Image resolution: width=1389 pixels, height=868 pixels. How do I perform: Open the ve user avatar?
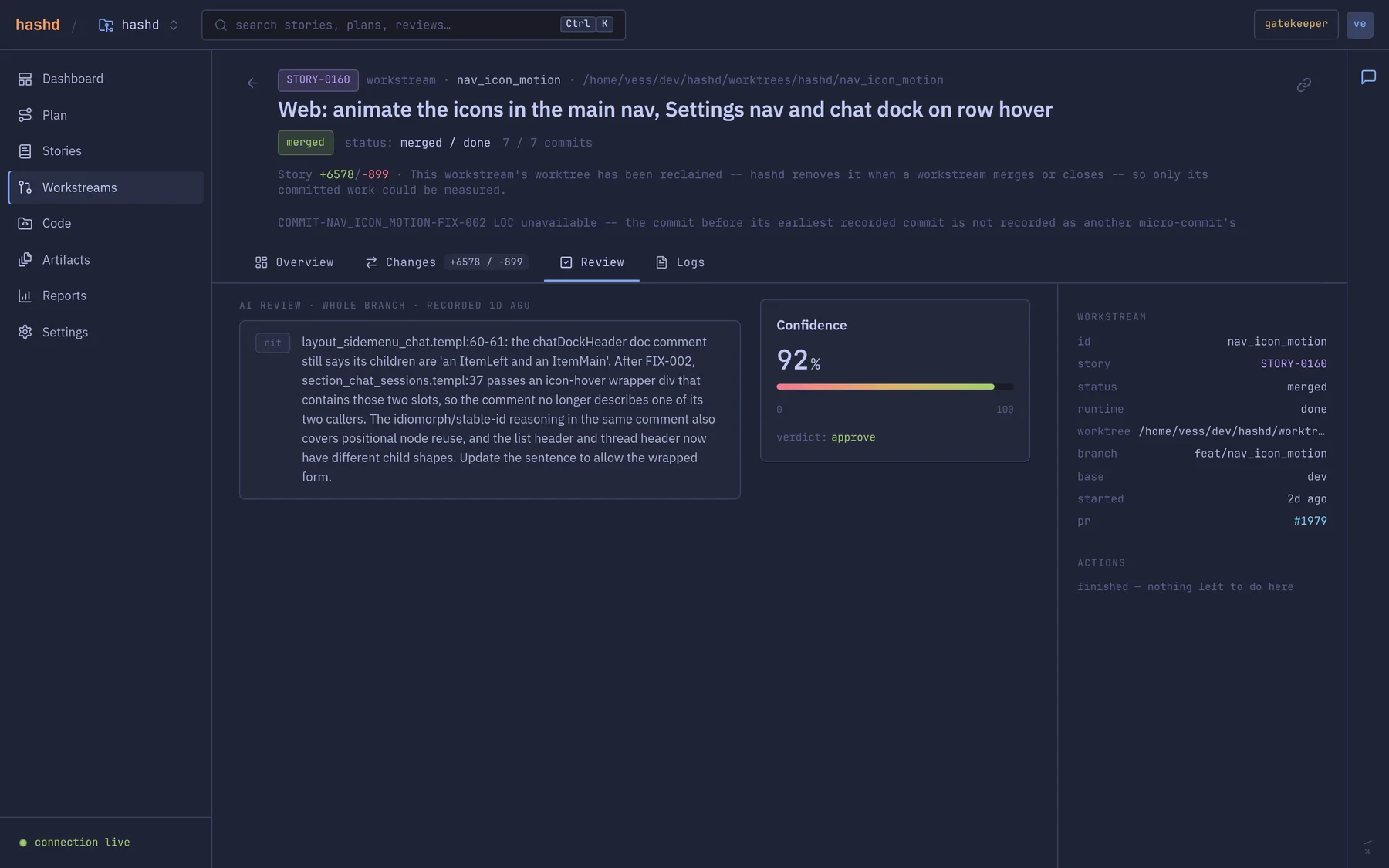pyautogui.click(x=1360, y=24)
